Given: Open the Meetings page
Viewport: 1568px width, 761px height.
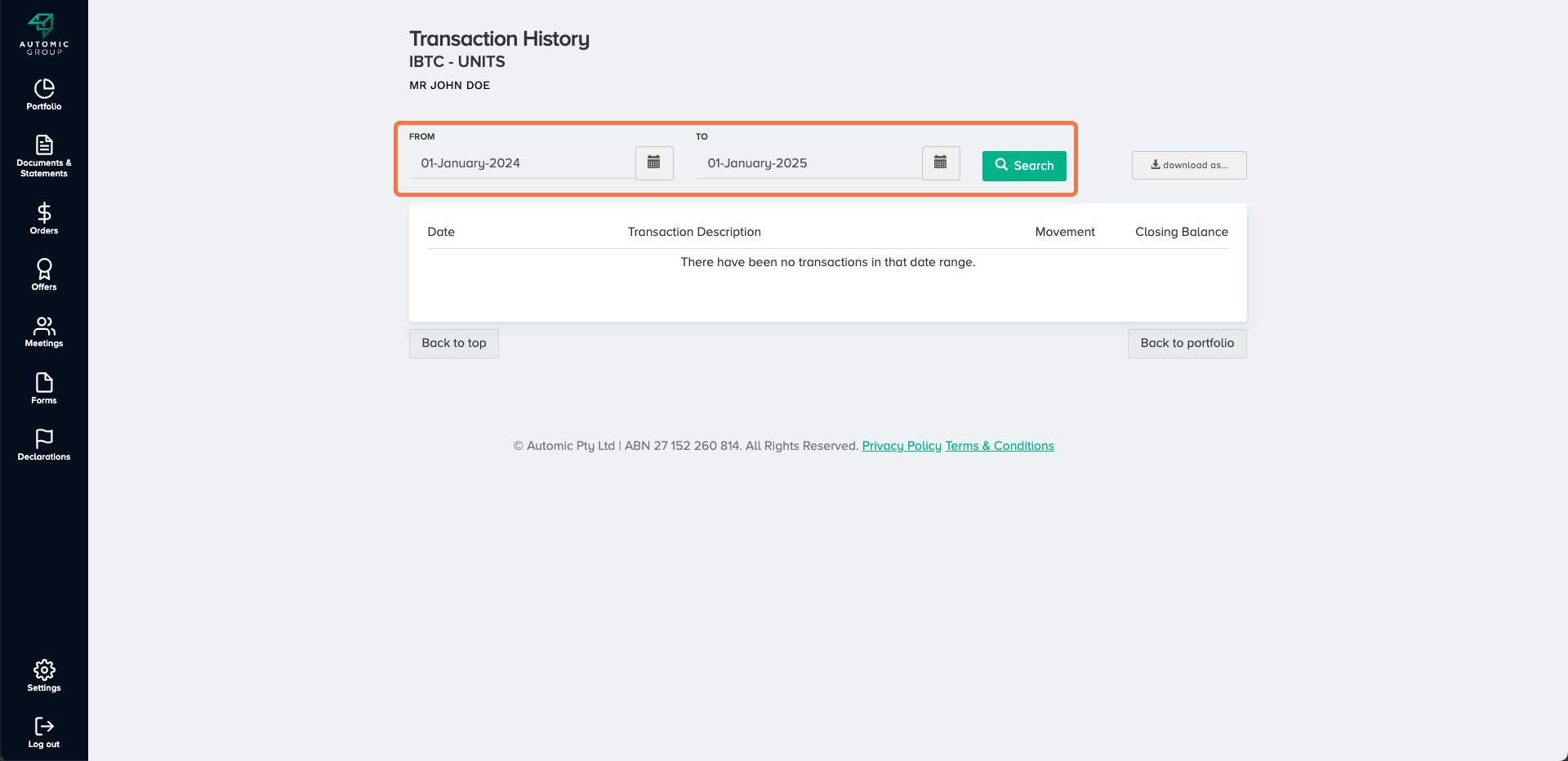Looking at the screenshot, I should [44, 332].
